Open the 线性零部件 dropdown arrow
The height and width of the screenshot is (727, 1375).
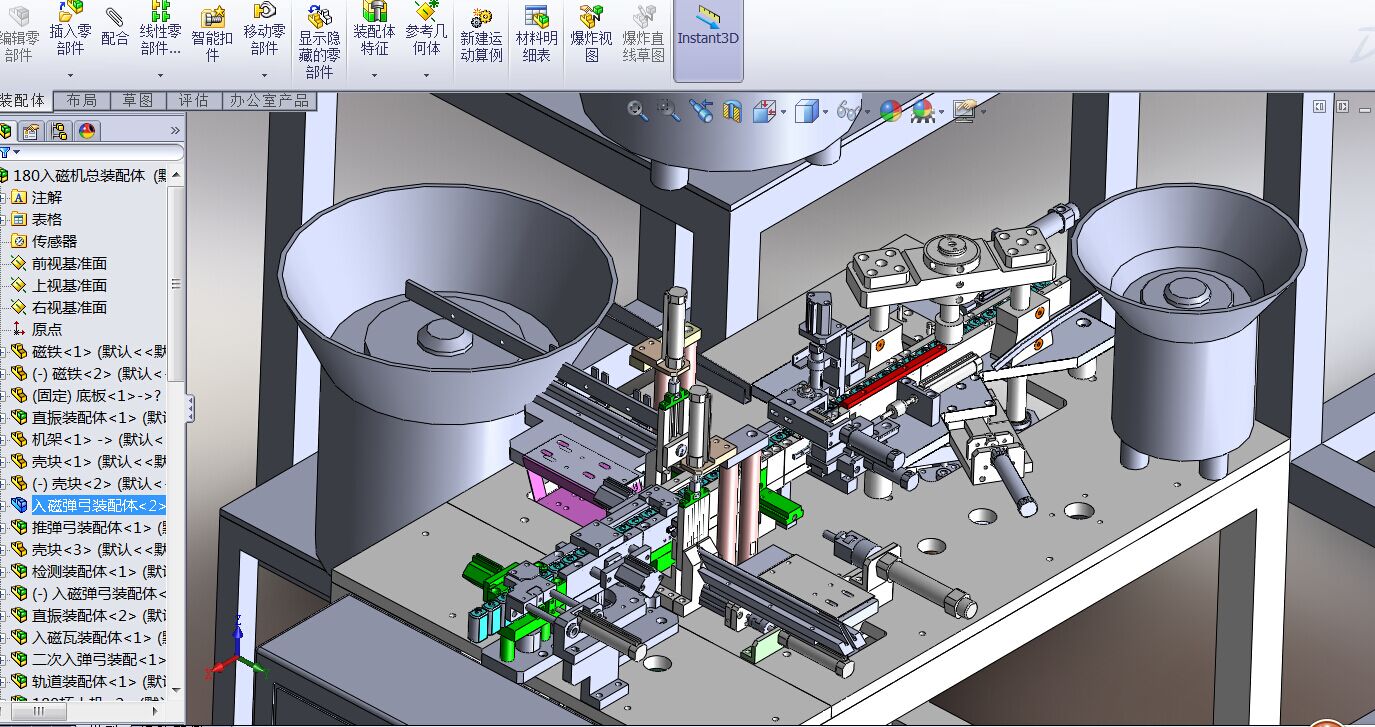(160, 75)
